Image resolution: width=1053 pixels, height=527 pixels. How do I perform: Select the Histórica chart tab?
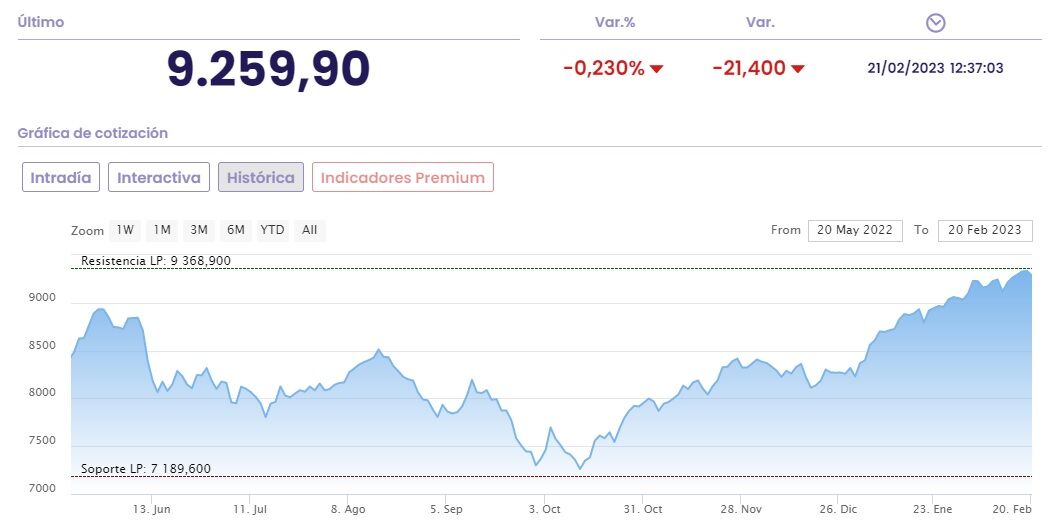point(261,178)
